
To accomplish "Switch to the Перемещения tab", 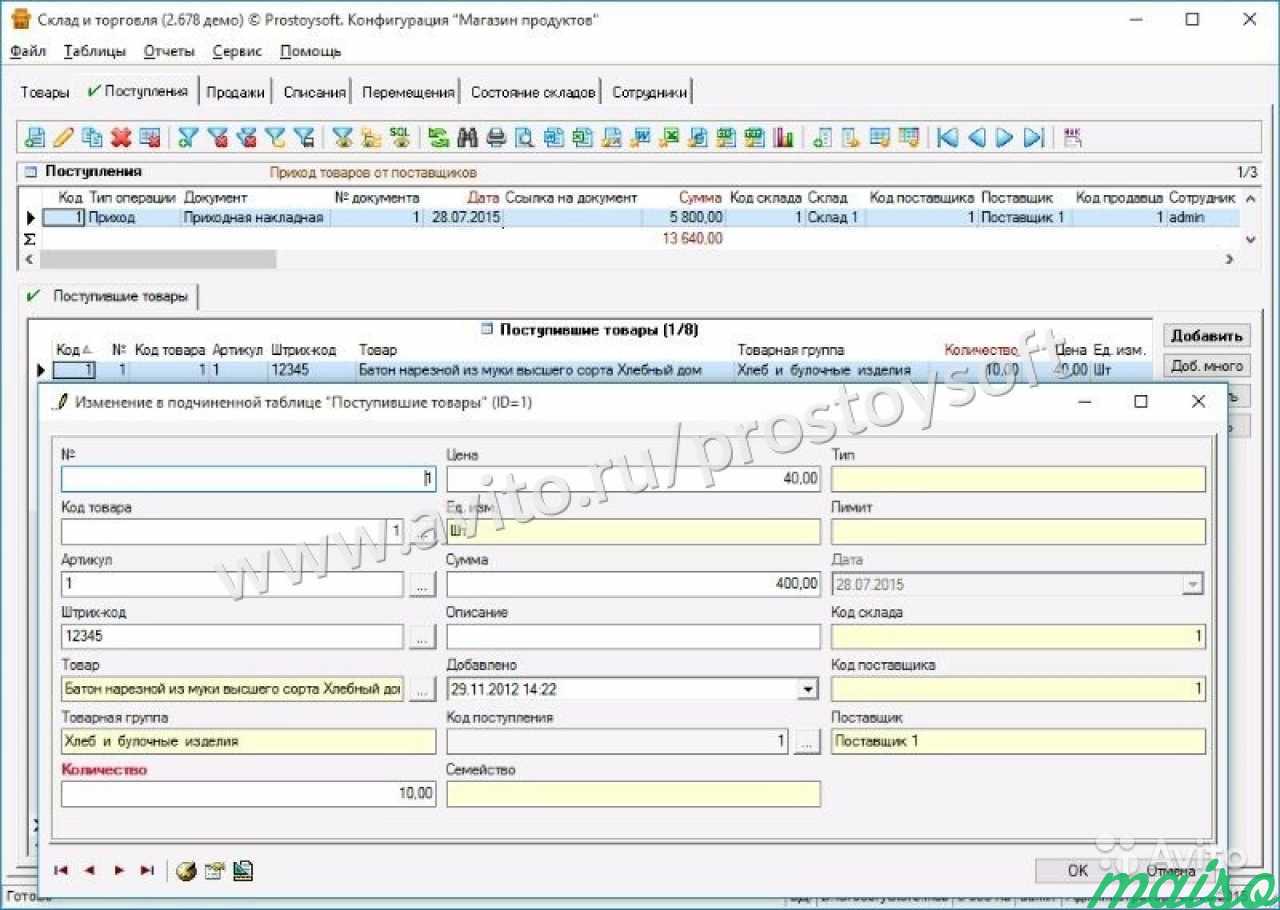I will pyautogui.click(x=408, y=92).
